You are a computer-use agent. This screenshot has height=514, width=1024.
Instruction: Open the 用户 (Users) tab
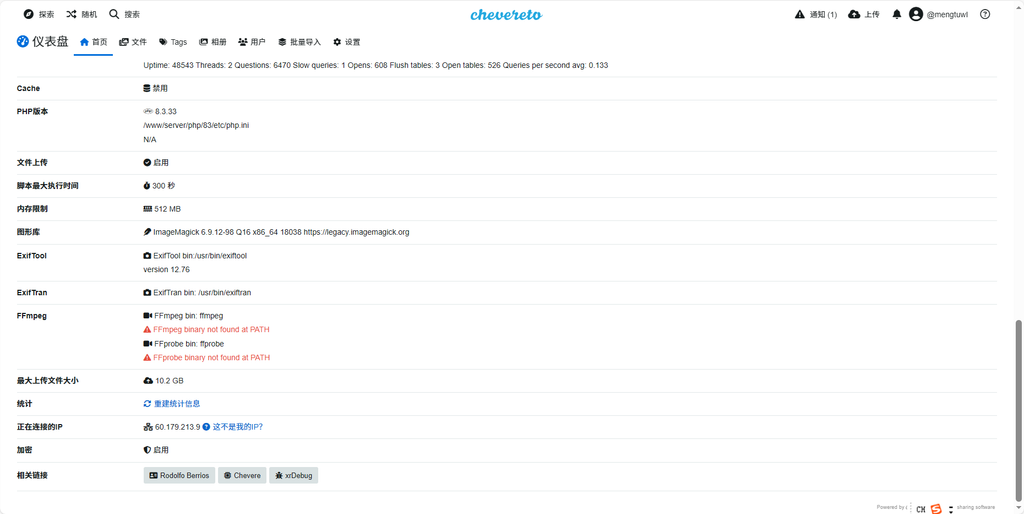point(251,42)
